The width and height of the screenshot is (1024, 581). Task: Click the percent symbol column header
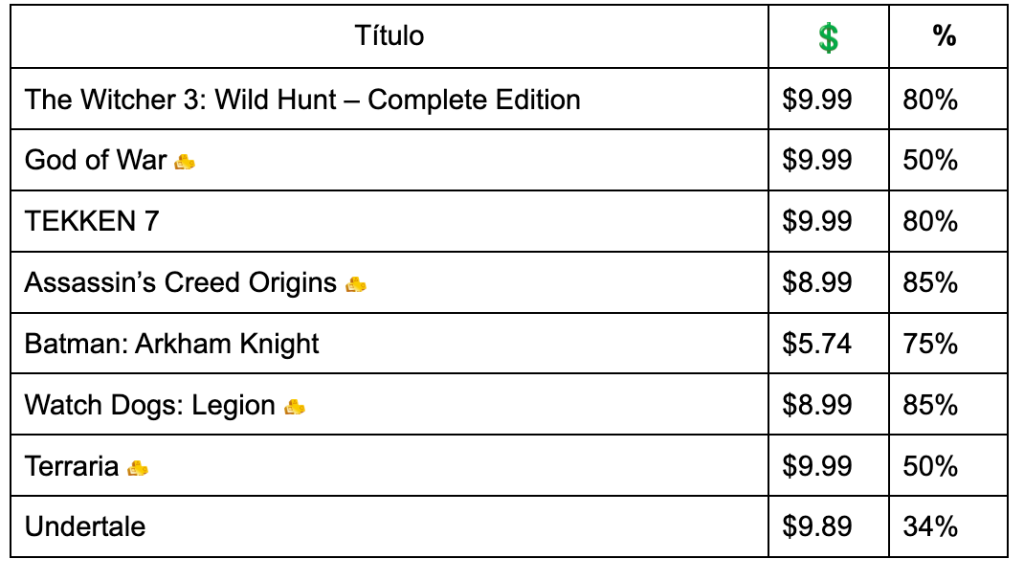944,36
